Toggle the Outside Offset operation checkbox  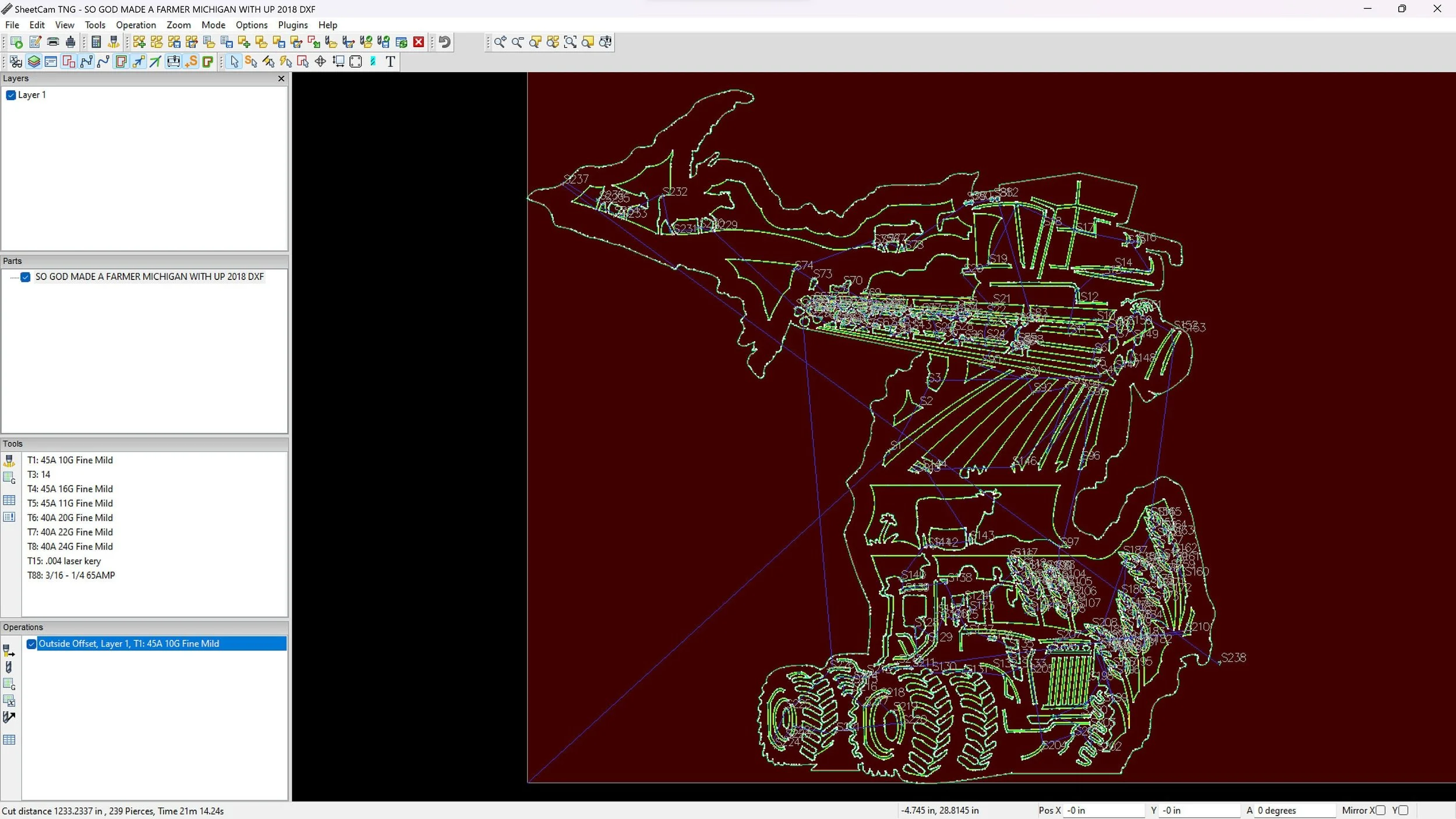[31, 644]
